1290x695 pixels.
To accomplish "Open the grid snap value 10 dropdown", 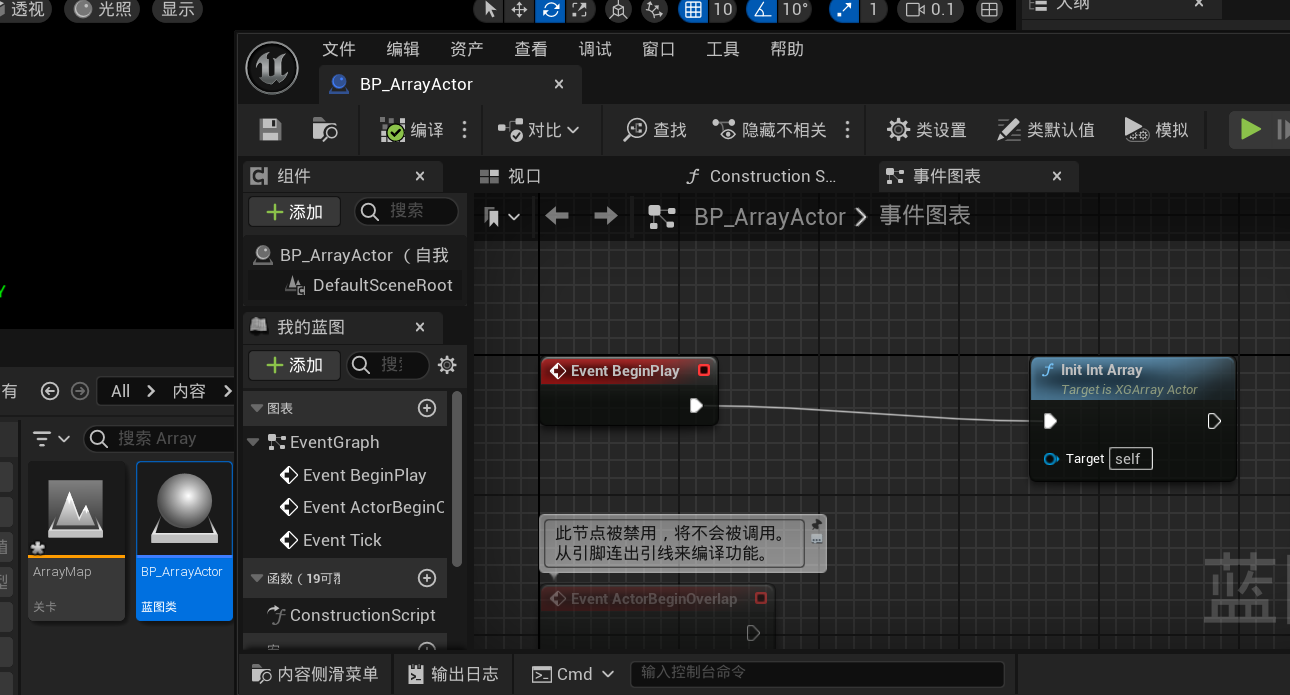I will click(x=723, y=10).
